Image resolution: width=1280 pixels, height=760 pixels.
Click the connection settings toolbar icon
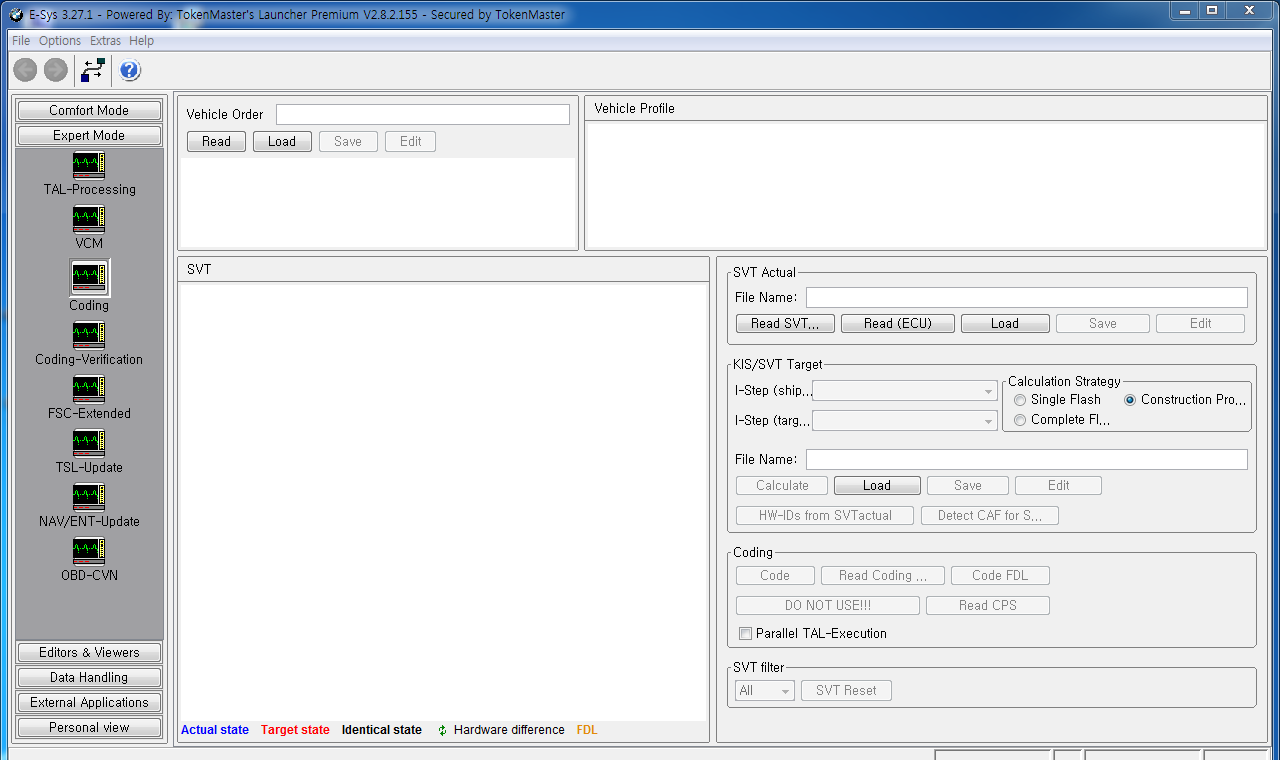92,70
